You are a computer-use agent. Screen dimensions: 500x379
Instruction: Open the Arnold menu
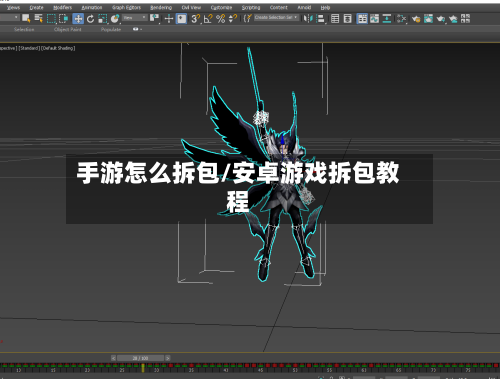(304, 7)
